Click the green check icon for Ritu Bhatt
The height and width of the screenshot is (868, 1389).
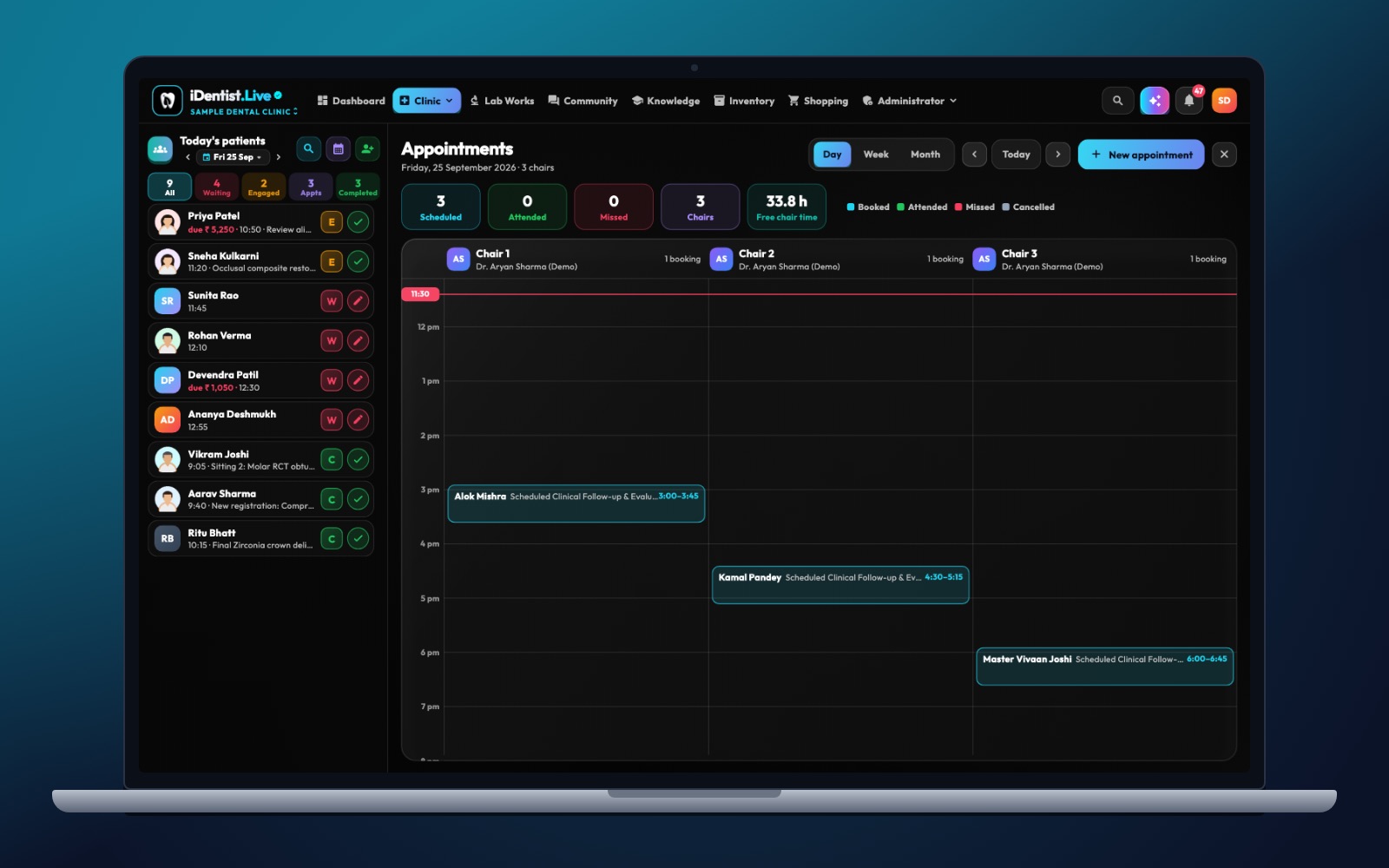[358, 539]
